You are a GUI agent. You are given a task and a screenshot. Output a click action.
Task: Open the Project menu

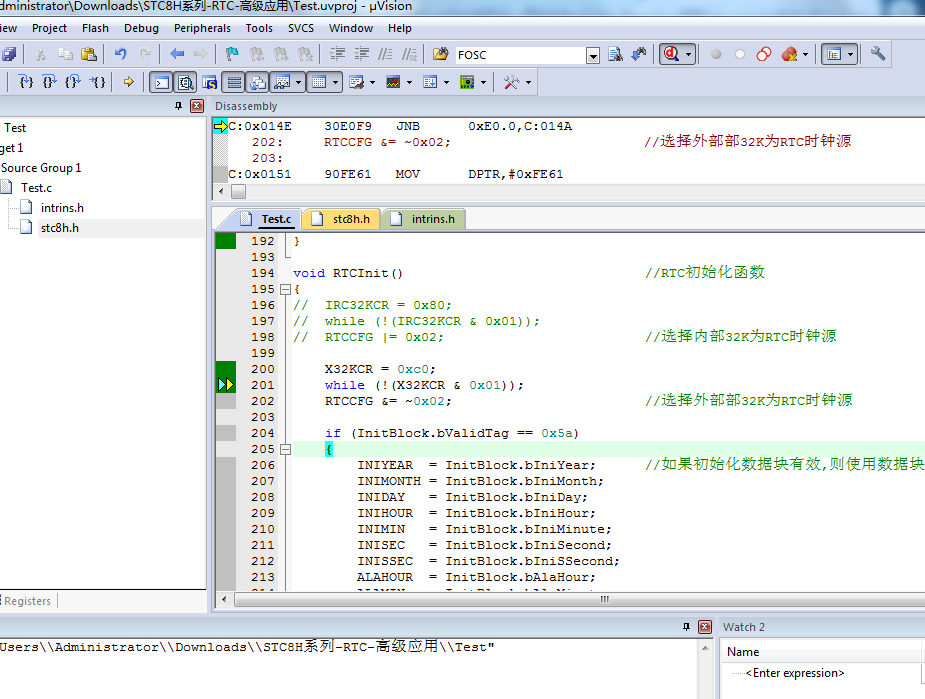pos(49,28)
